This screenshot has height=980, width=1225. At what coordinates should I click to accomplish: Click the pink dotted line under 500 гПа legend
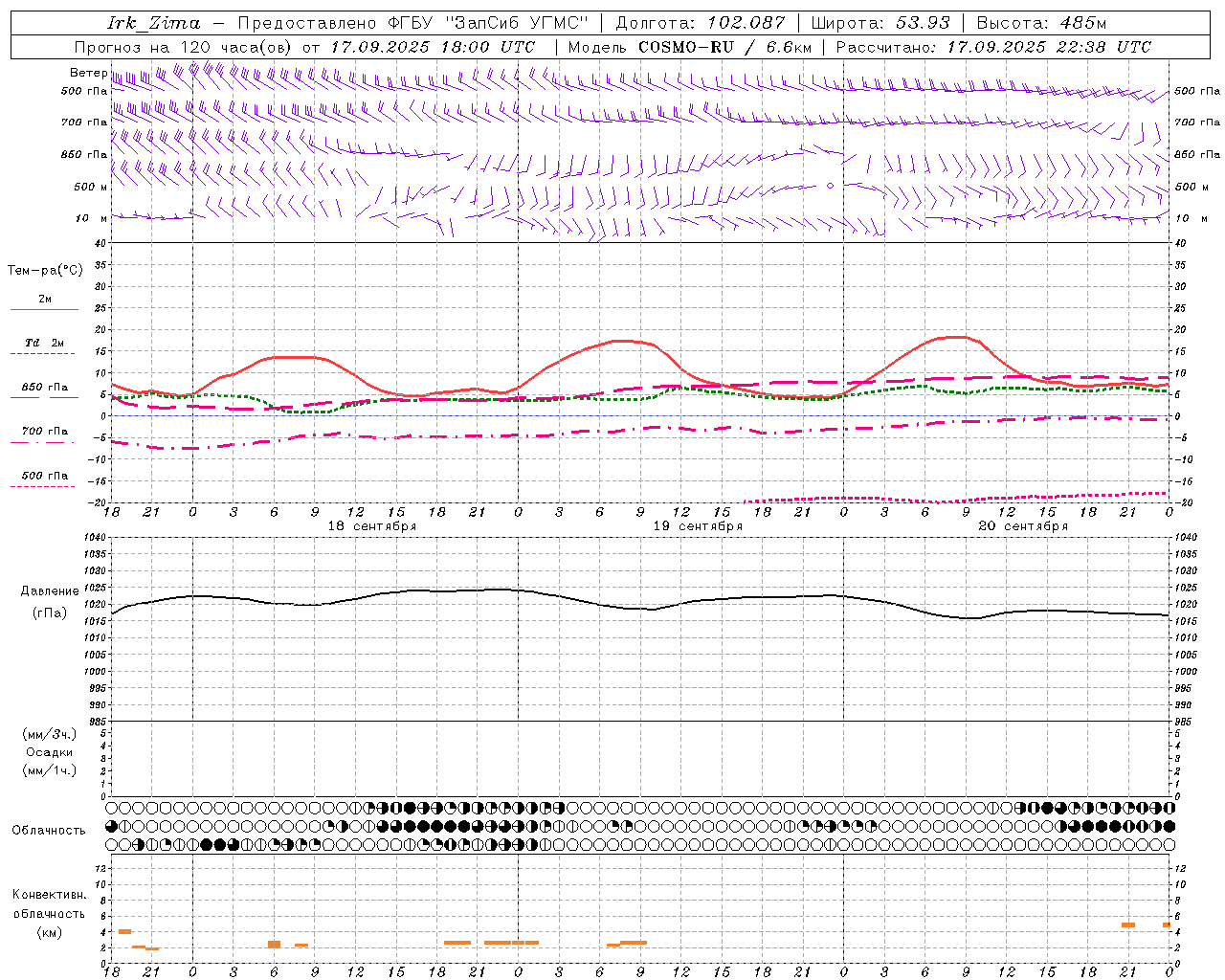pyautogui.click(x=43, y=487)
